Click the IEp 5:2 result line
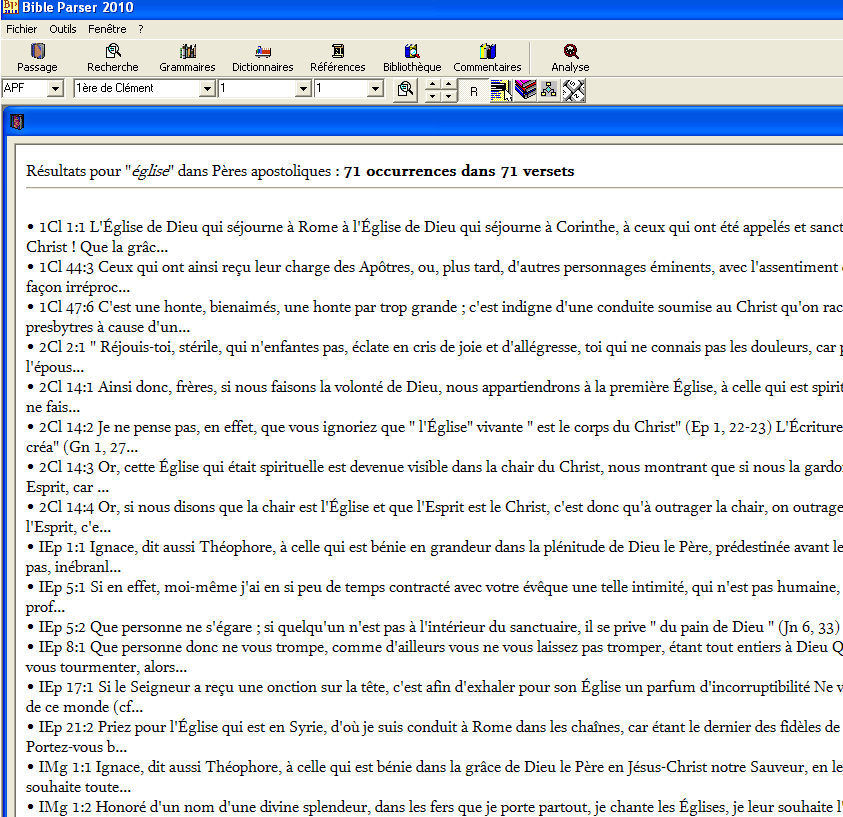The width and height of the screenshot is (843, 817). pos(434,627)
